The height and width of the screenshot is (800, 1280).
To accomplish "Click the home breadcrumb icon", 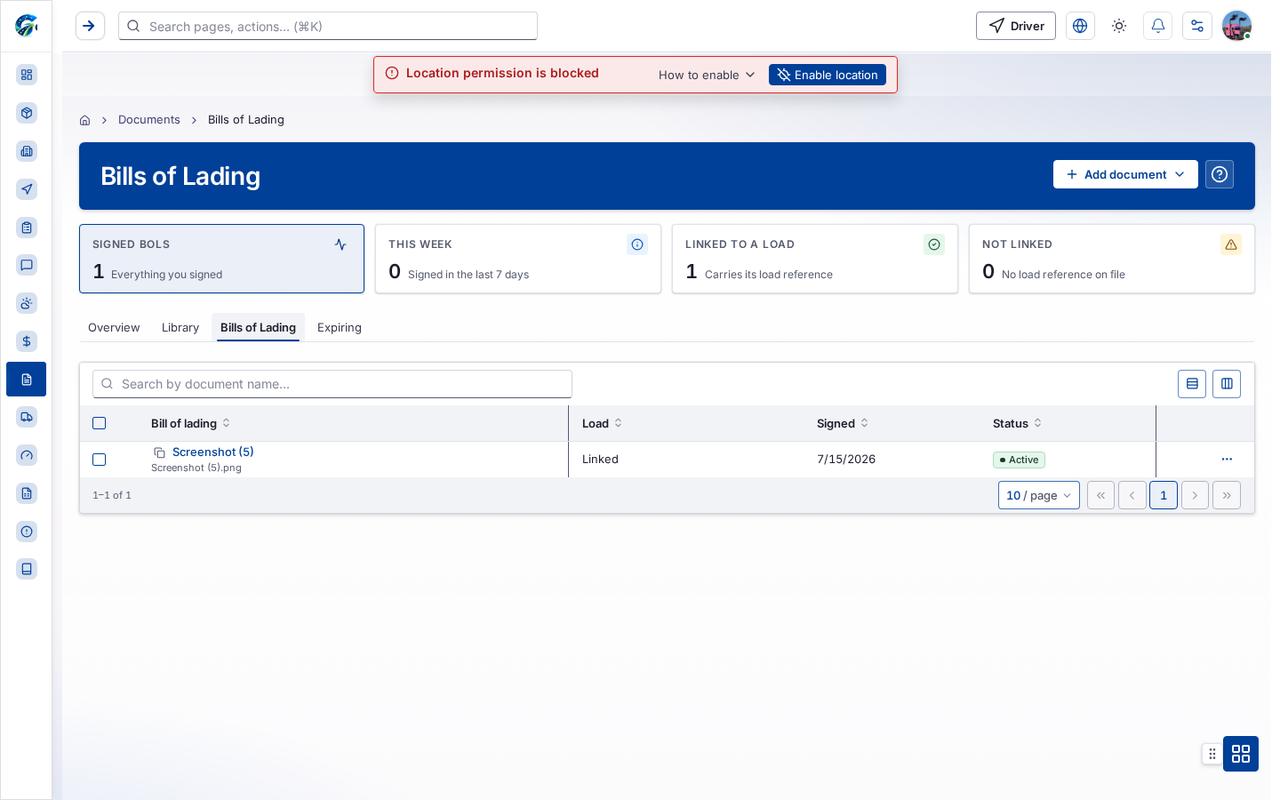I will [85, 120].
